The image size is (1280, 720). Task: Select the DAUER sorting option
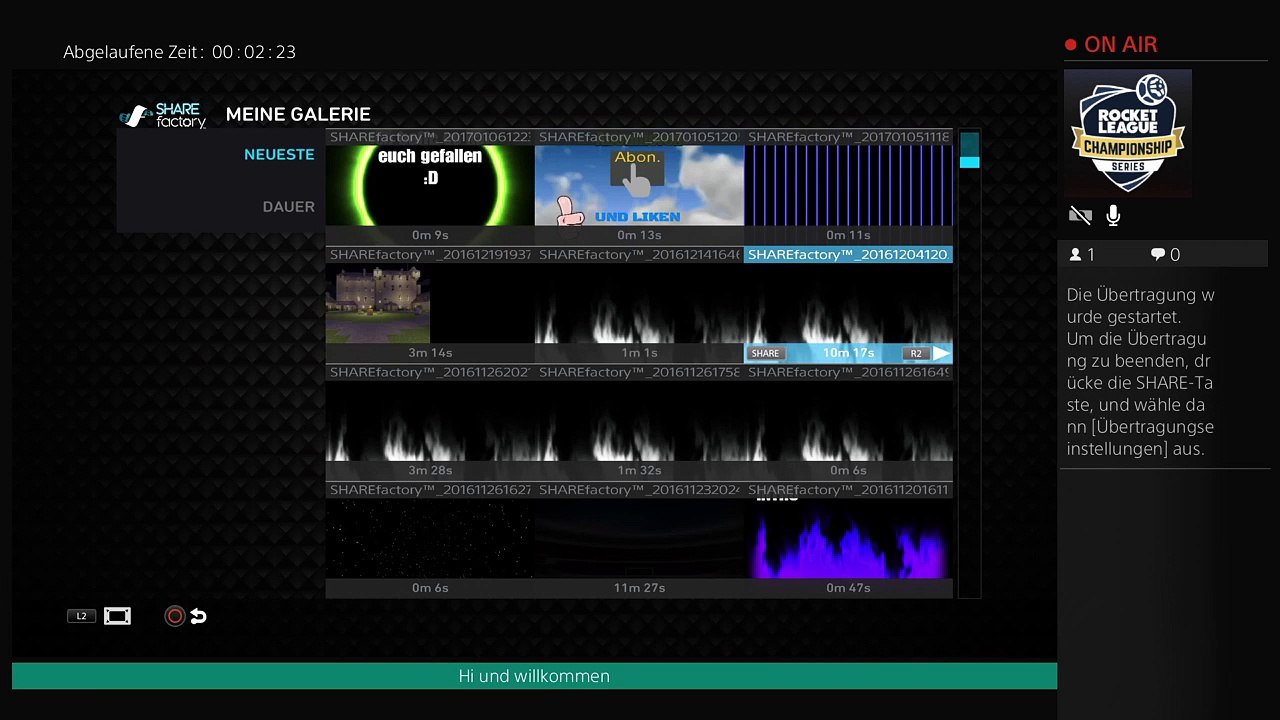pyautogui.click(x=289, y=207)
